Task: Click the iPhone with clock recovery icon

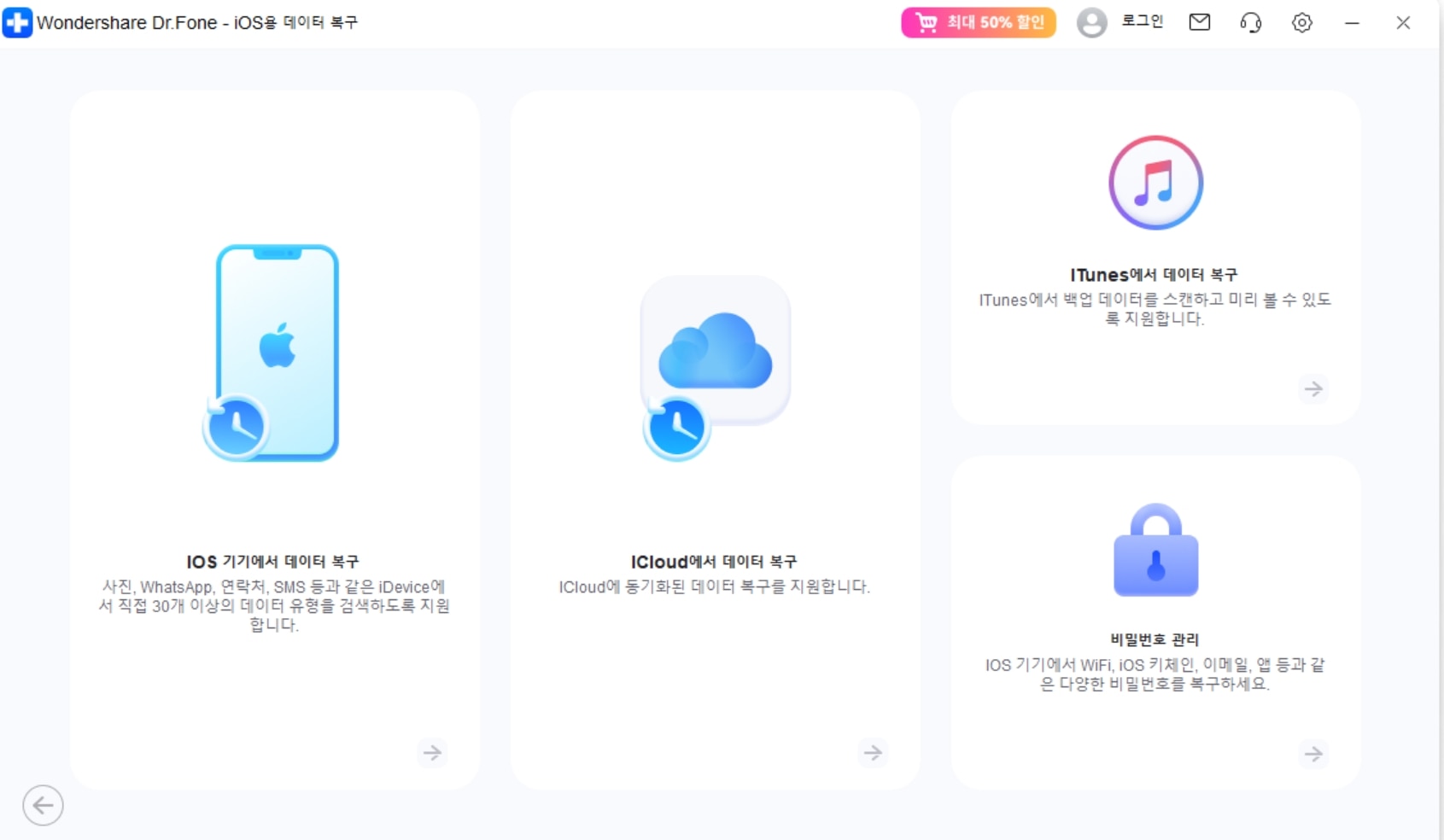Action: (x=272, y=353)
